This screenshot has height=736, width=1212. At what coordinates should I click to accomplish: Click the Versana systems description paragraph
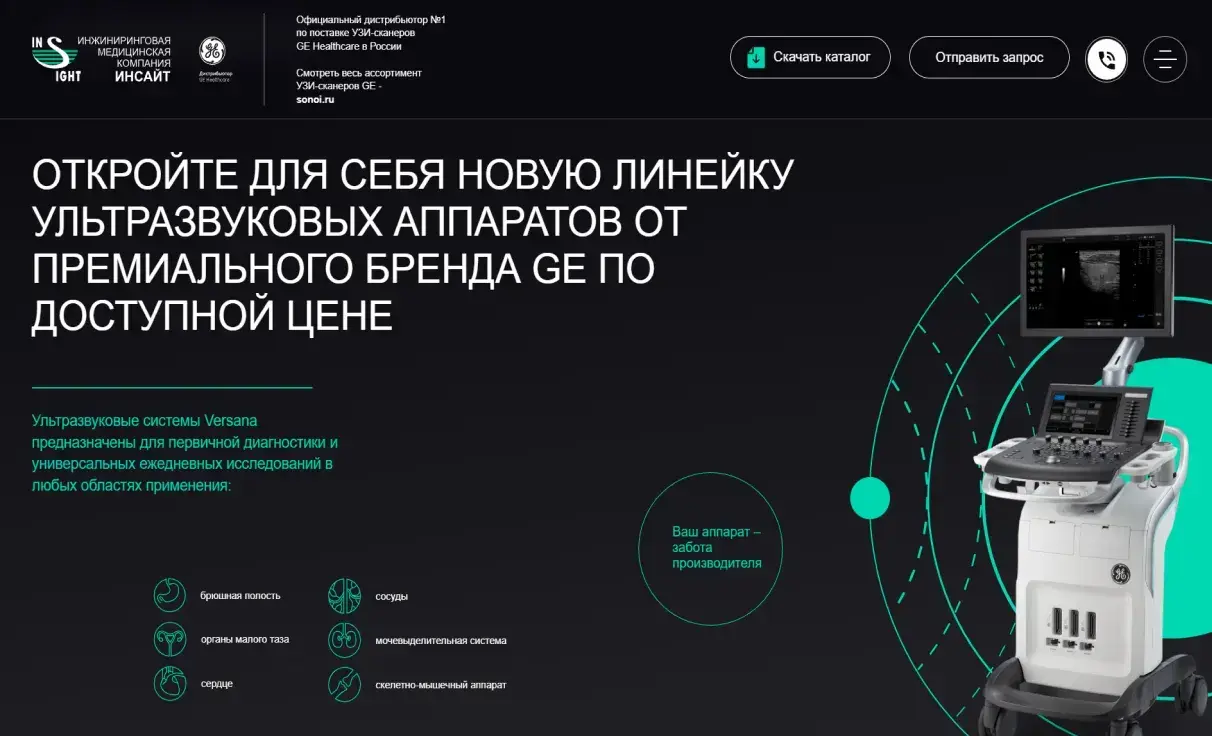(185, 453)
